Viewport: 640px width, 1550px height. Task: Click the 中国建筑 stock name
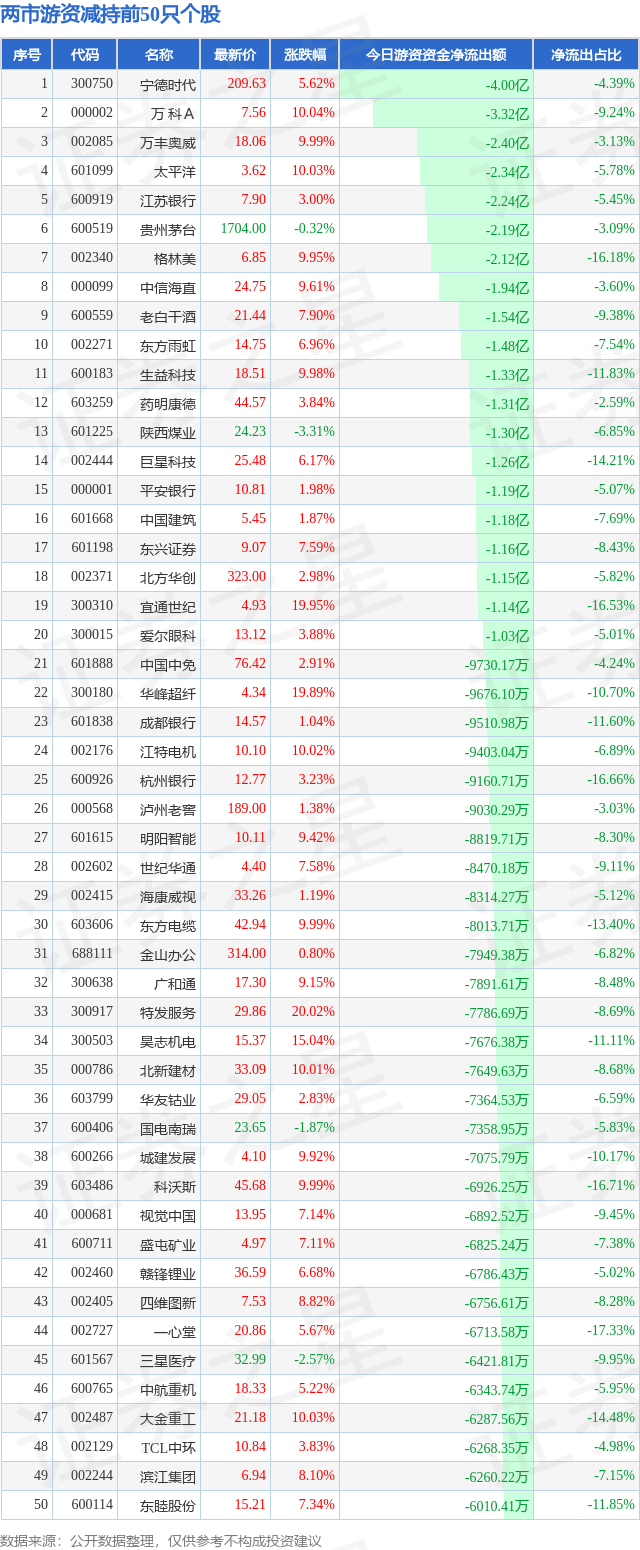169,520
